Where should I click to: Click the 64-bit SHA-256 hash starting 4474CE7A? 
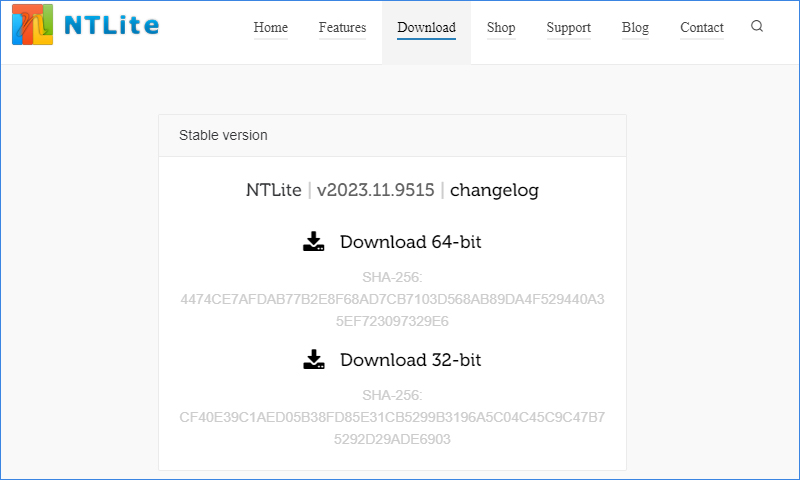pos(392,310)
